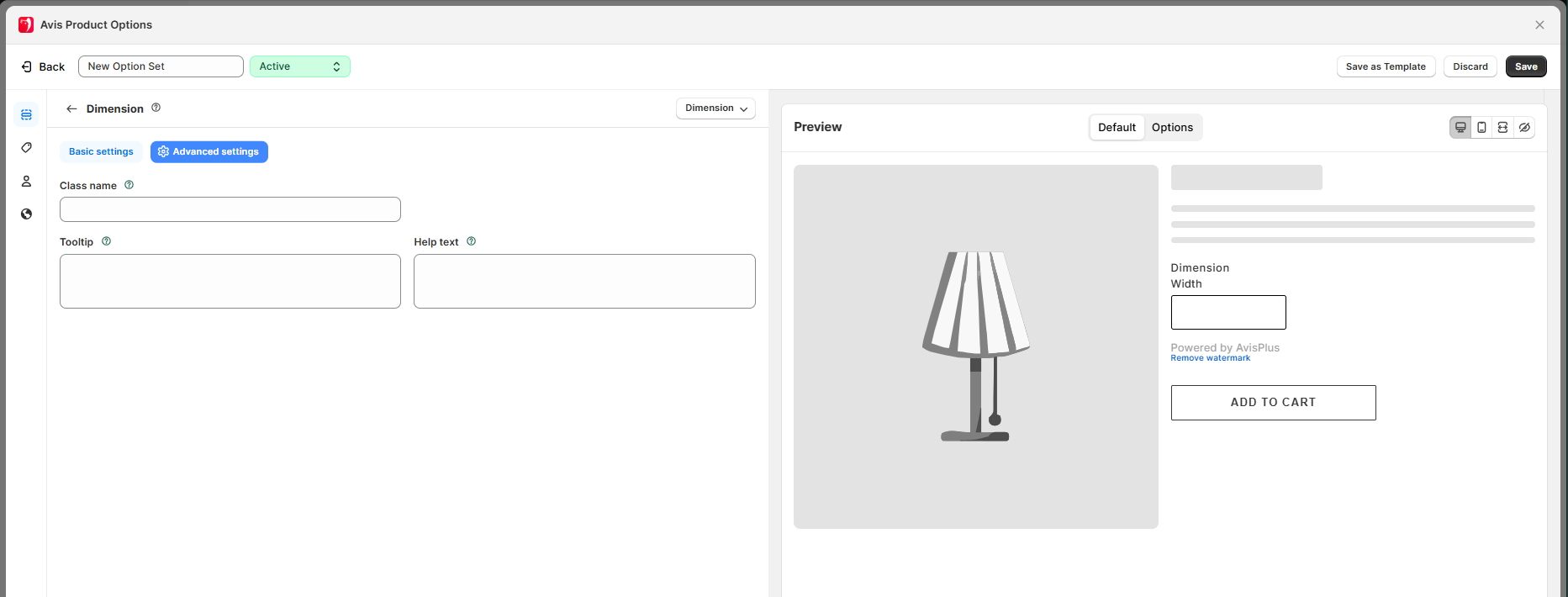Select the Options tab in Preview
The image size is (1568, 597).
1172,128
